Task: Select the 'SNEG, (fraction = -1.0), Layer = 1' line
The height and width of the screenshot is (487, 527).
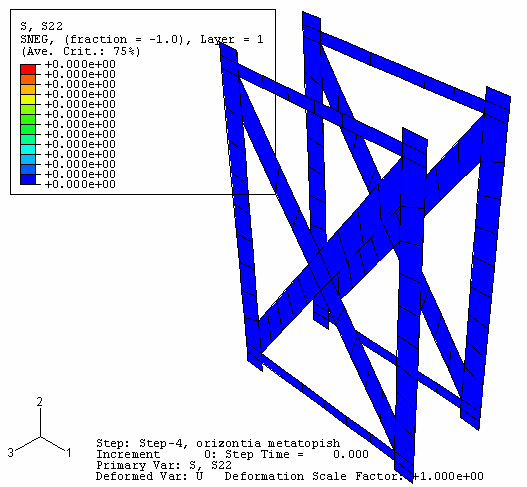Action: [141, 39]
